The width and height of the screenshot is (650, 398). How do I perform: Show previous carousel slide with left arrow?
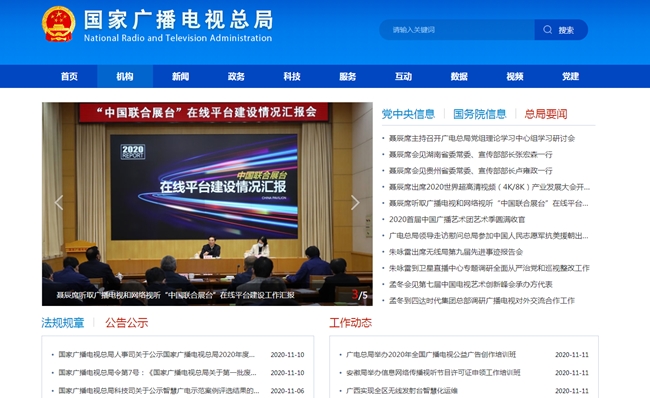pos(59,202)
